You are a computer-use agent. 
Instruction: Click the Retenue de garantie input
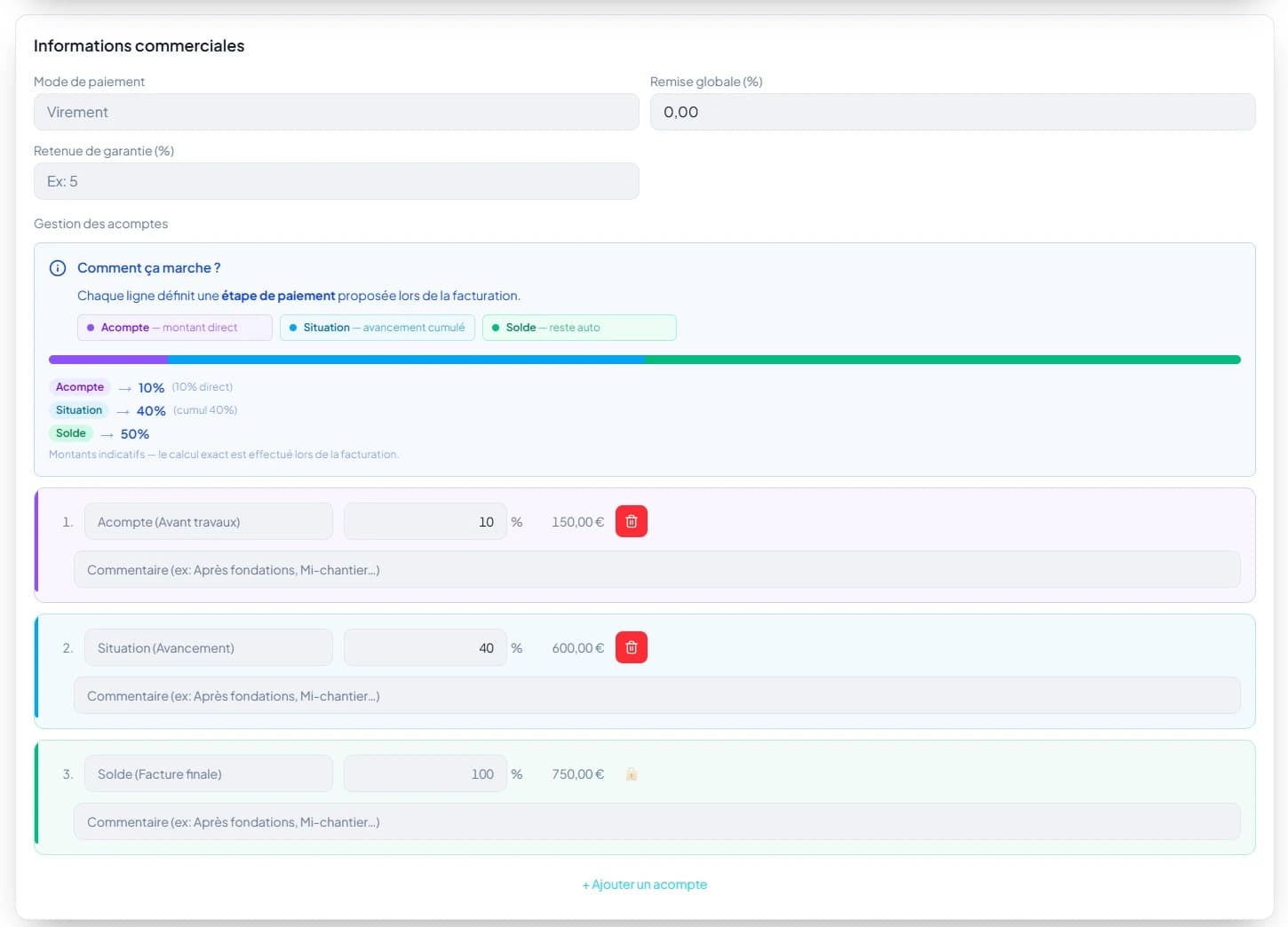pos(336,181)
